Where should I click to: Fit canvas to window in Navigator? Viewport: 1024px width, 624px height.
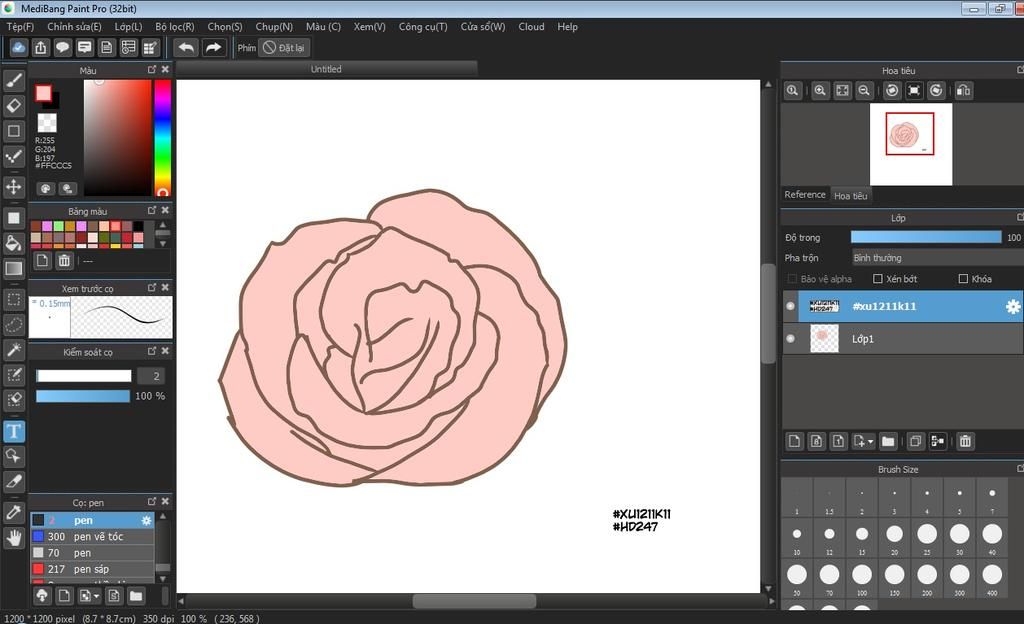coord(842,91)
